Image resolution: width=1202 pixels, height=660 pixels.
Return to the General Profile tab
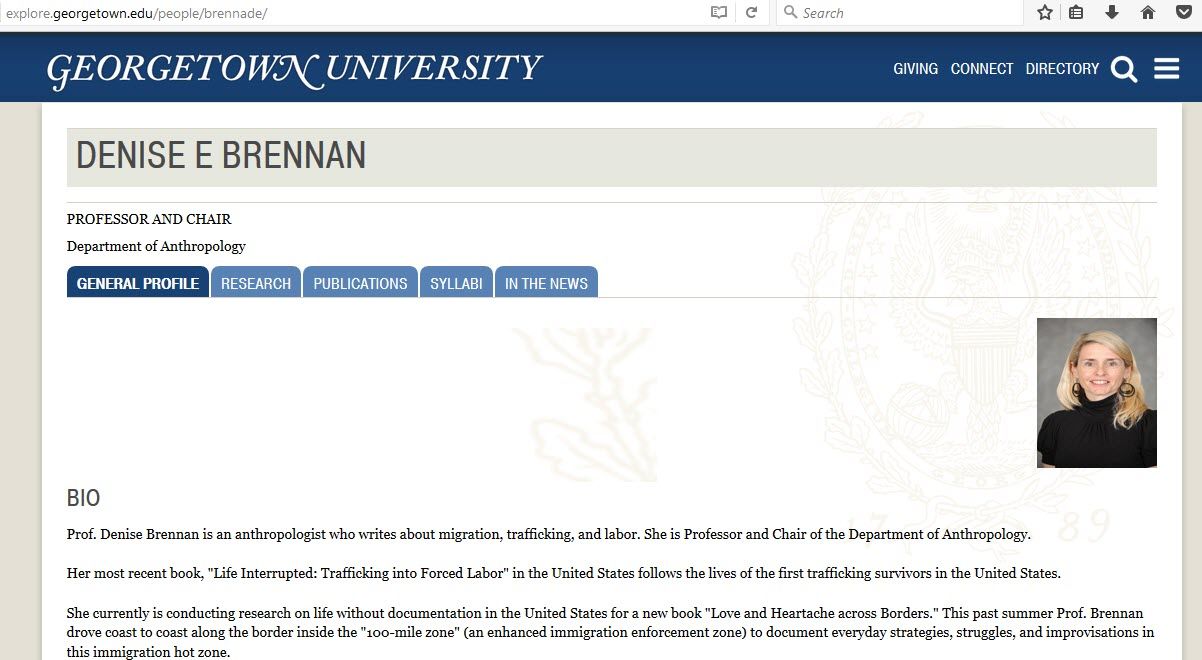tap(137, 283)
